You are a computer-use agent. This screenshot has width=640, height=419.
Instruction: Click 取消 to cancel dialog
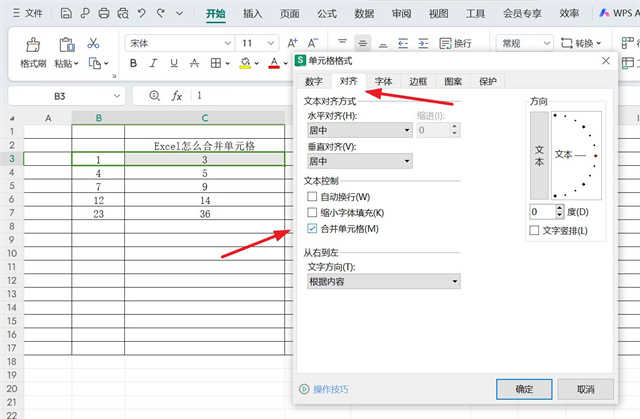[x=585, y=389]
